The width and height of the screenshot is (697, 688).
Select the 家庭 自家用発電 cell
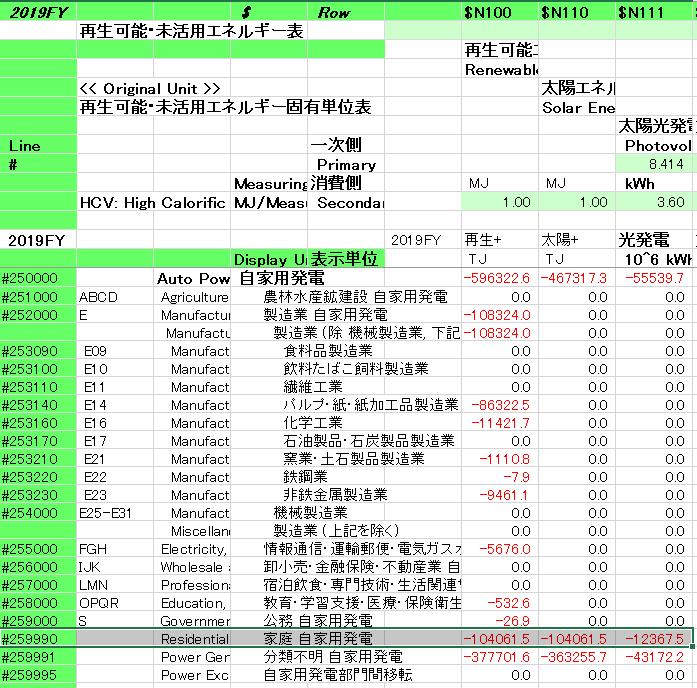(318, 639)
